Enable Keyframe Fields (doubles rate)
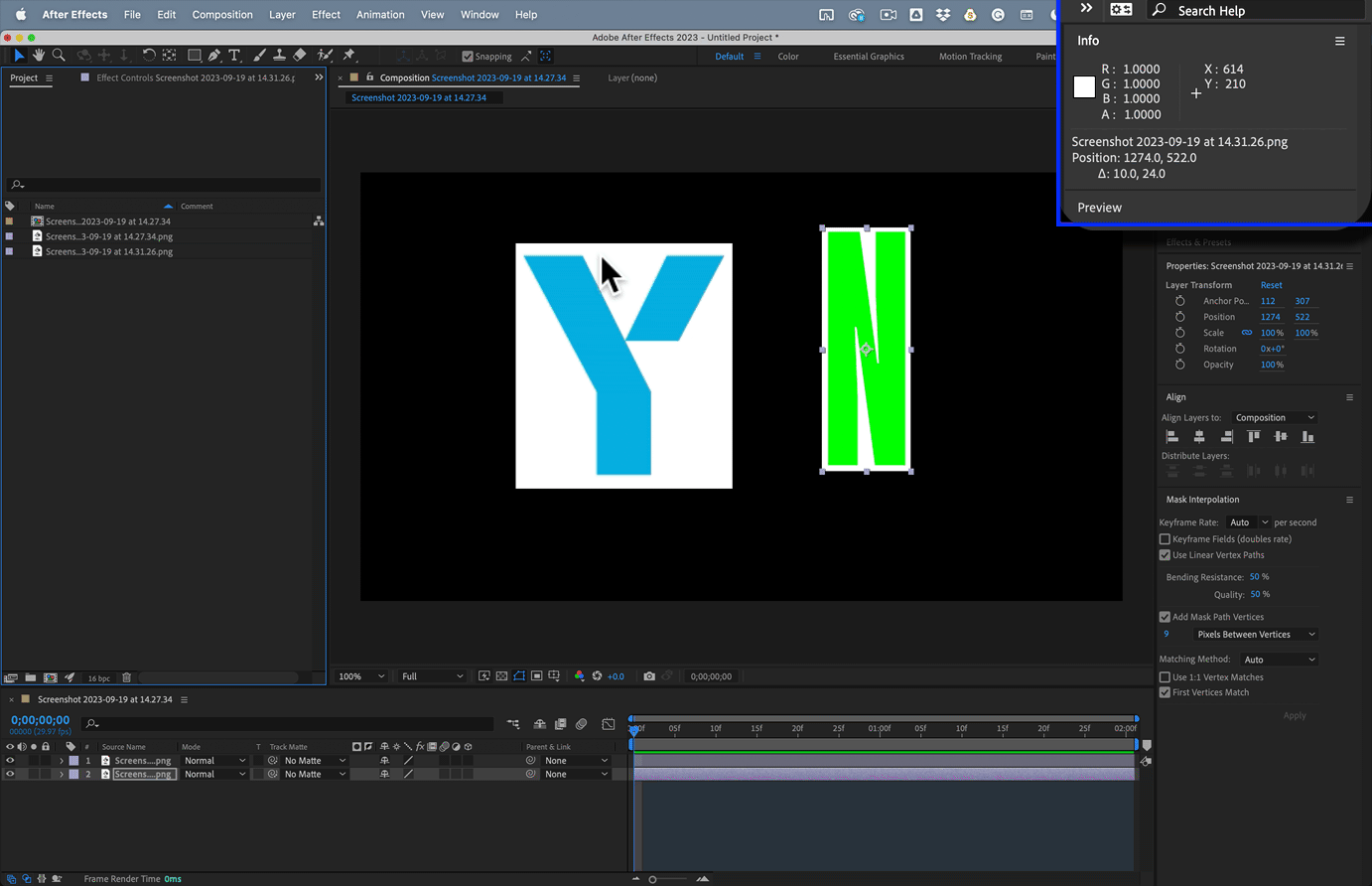The image size is (1372, 886). (1165, 539)
